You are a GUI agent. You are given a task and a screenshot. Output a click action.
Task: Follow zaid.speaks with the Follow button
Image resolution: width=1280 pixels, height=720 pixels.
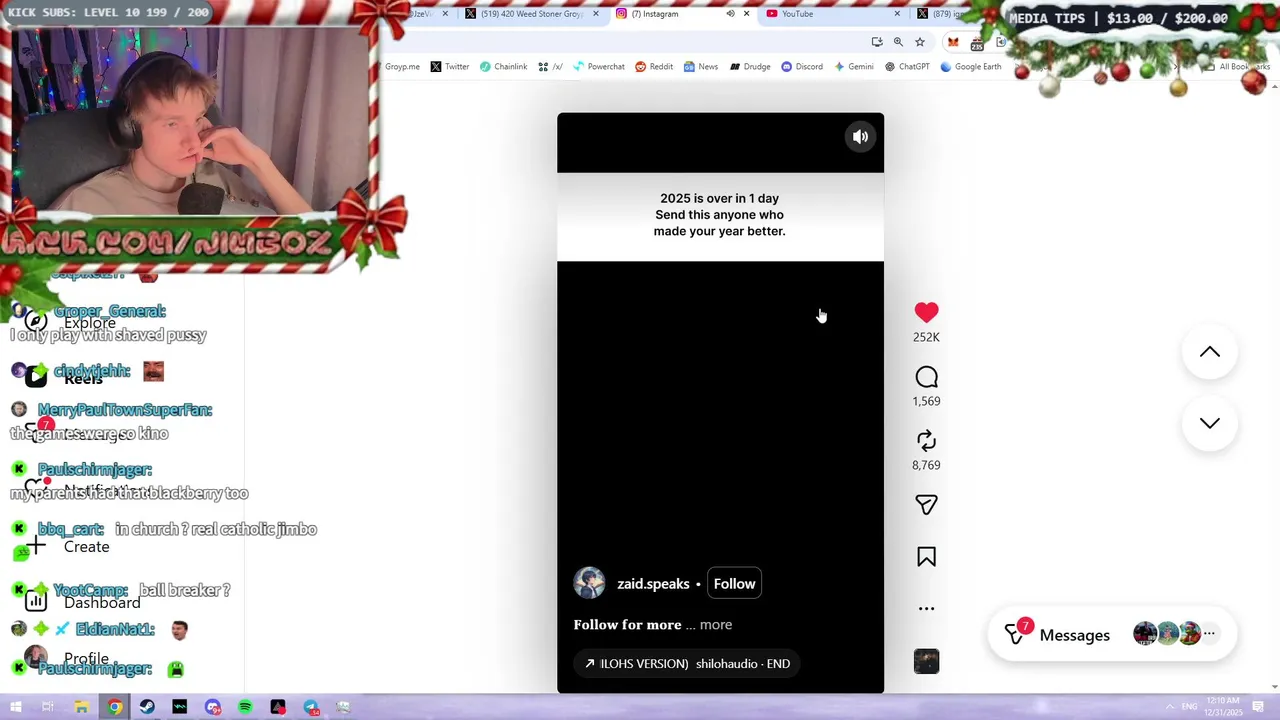point(734,584)
